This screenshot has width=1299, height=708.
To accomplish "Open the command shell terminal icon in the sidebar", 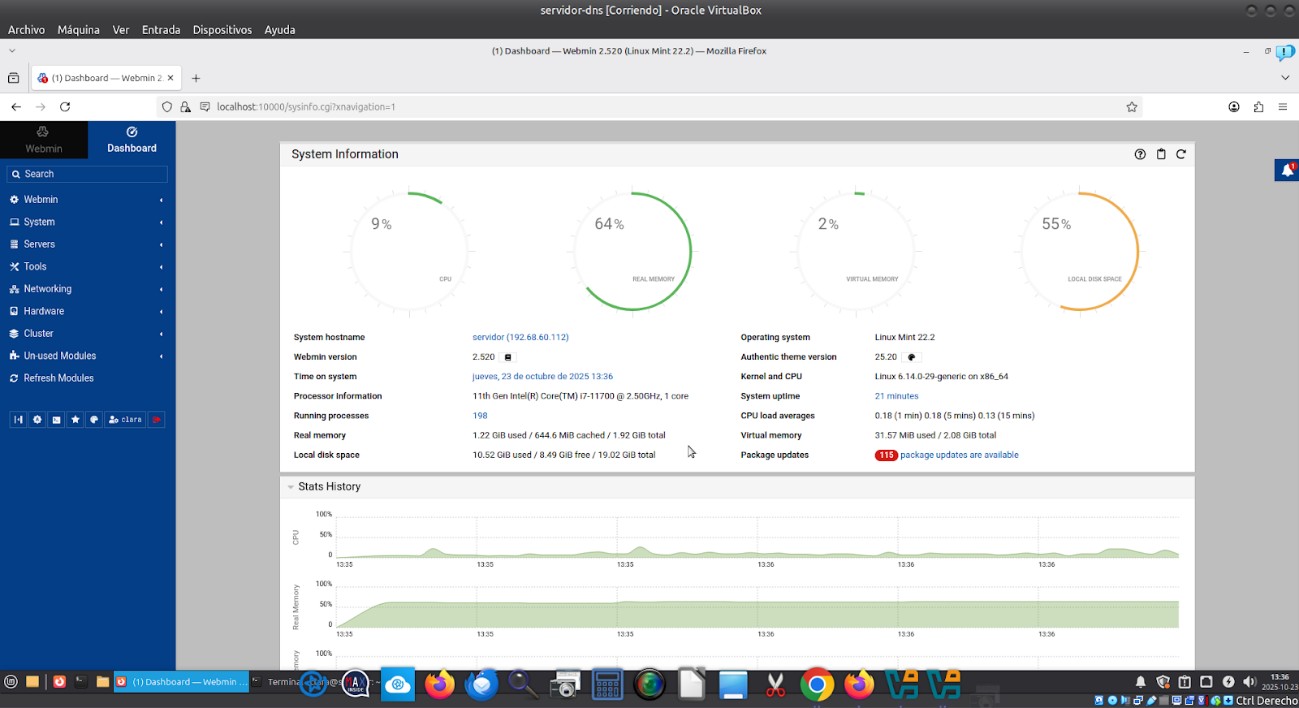I will pyautogui.click(x=56, y=420).
